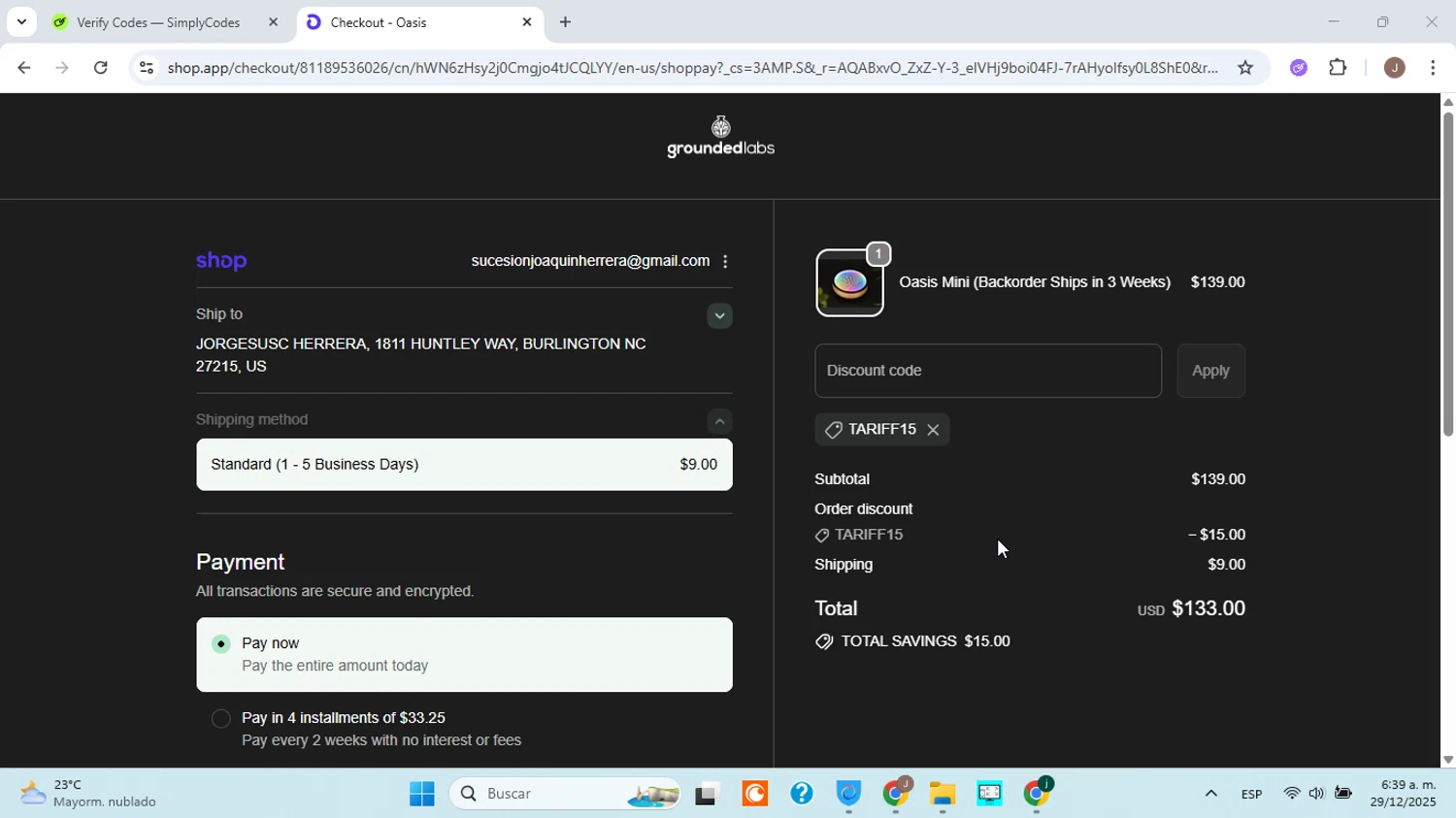Open File Explorer from taskbar
This screenshot has height=818, width=1456.
943,795
